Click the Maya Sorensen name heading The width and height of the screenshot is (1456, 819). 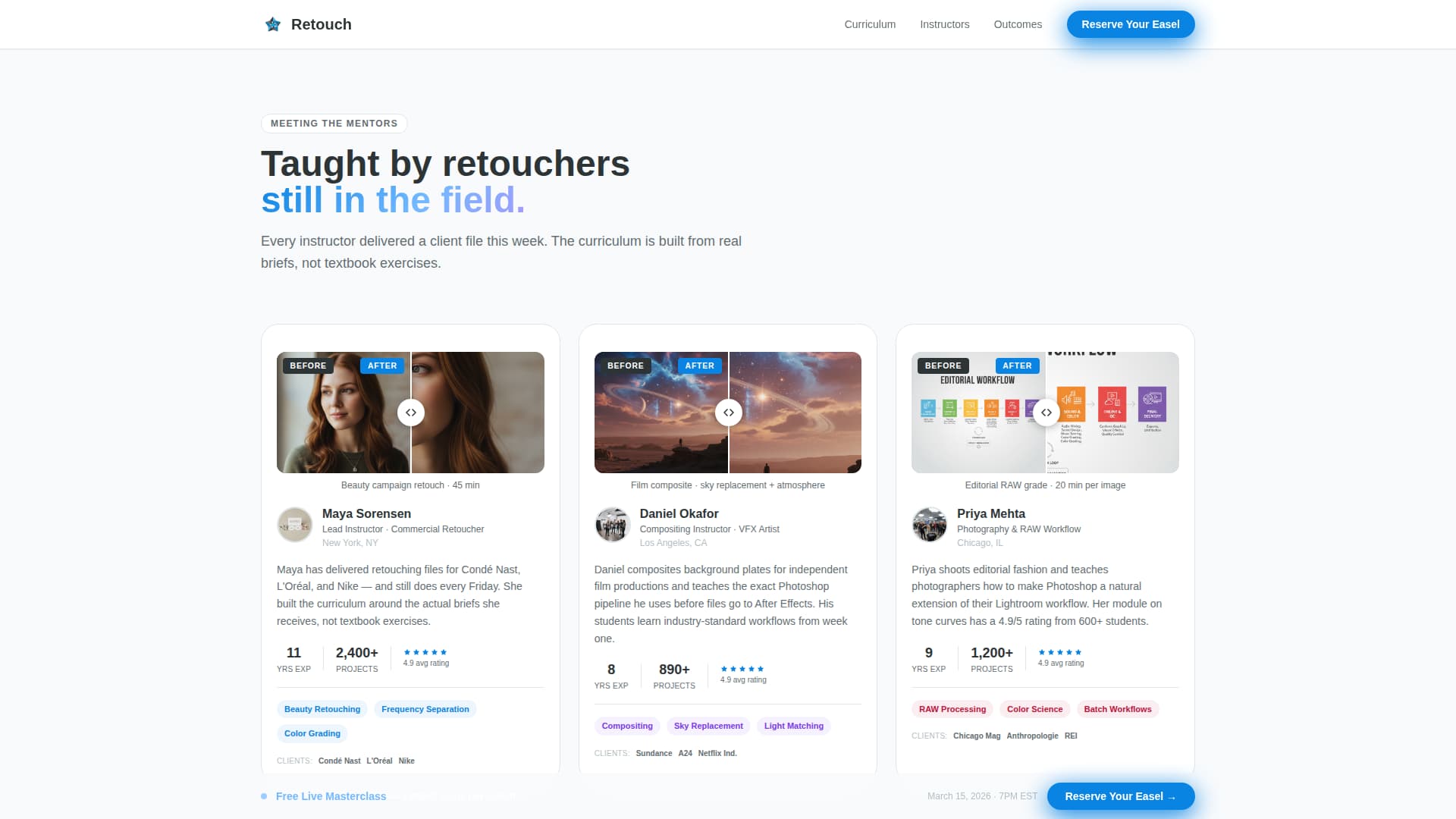[366, 513]
